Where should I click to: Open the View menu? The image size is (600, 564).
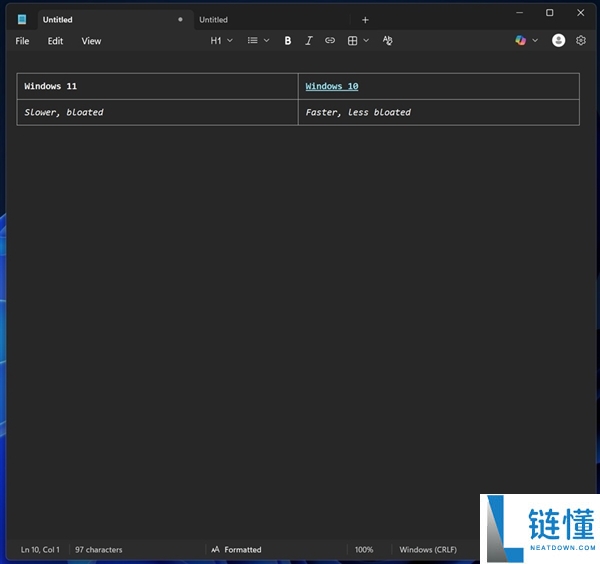[91, 41]
